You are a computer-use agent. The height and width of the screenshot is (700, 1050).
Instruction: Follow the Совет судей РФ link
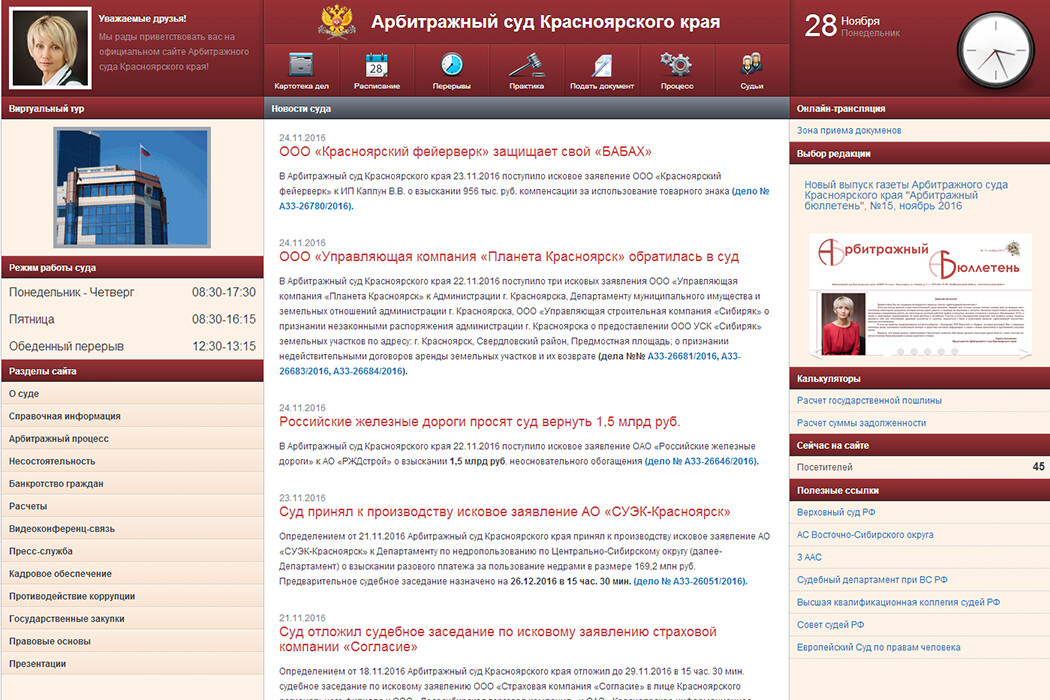830,625
